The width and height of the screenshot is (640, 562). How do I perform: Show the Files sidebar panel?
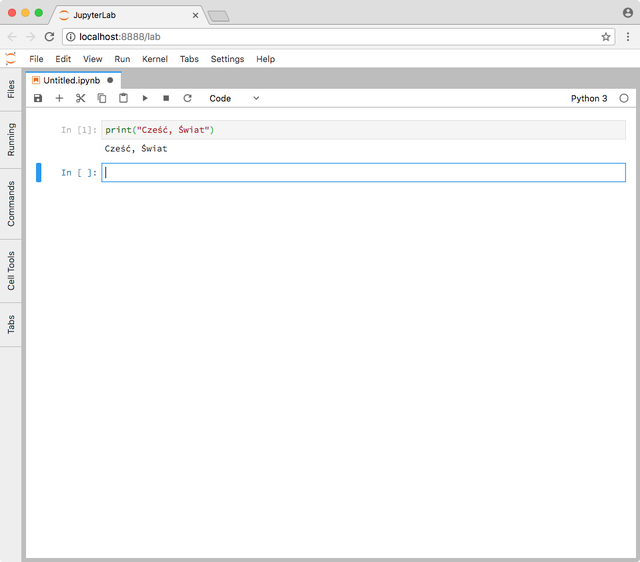11,89
